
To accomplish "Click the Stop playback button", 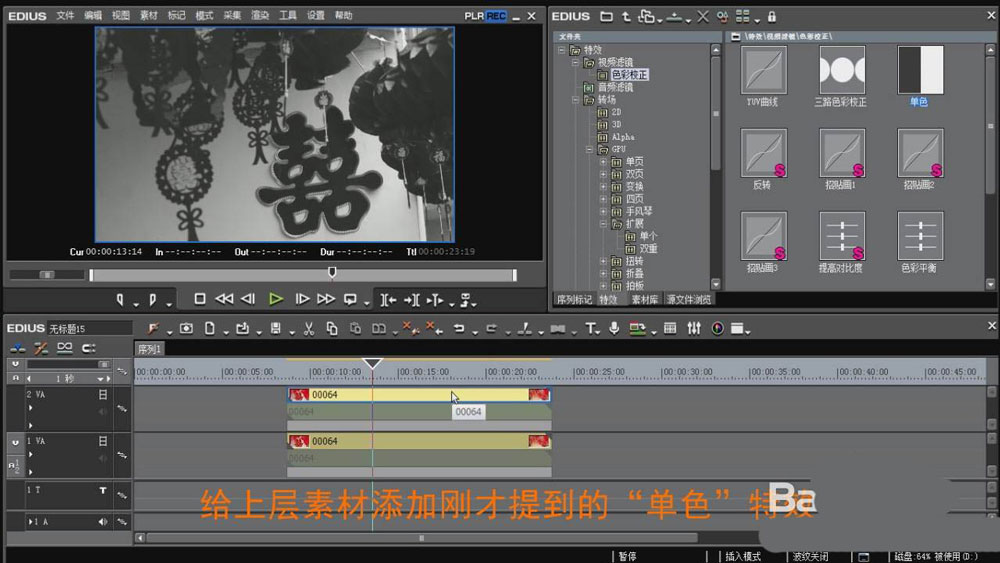I will 200,299.
